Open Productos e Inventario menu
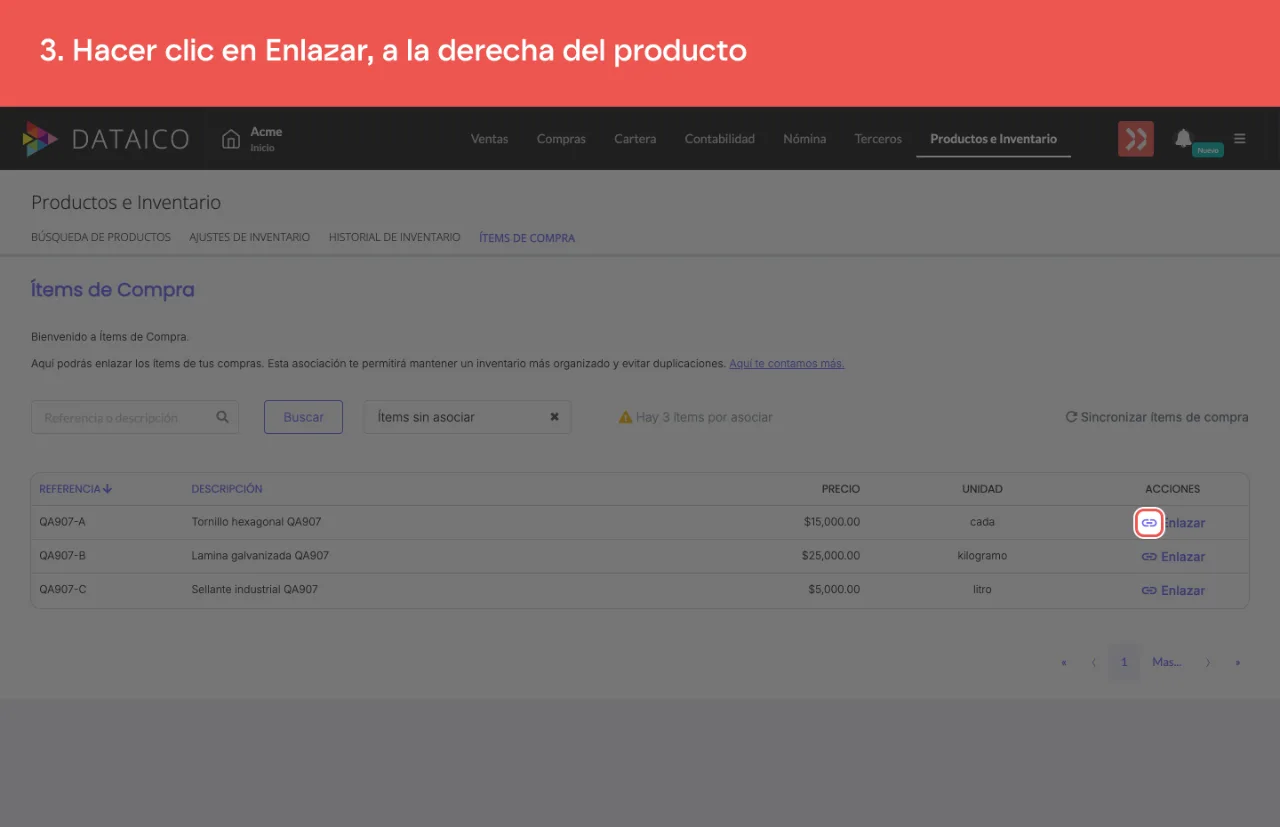Screen dimensions: 1280x827 (x=993, y=139)
